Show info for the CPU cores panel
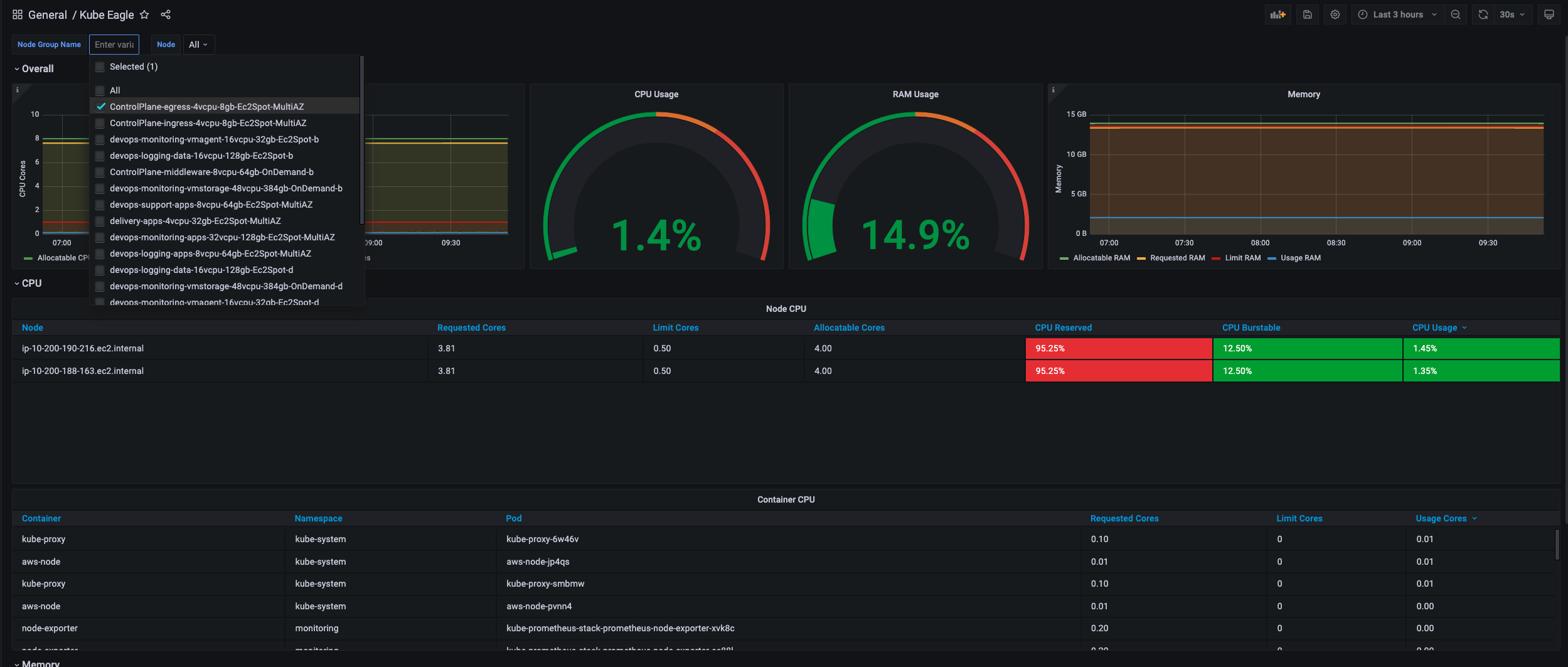1568x667 pixels. tap(18, 90)
